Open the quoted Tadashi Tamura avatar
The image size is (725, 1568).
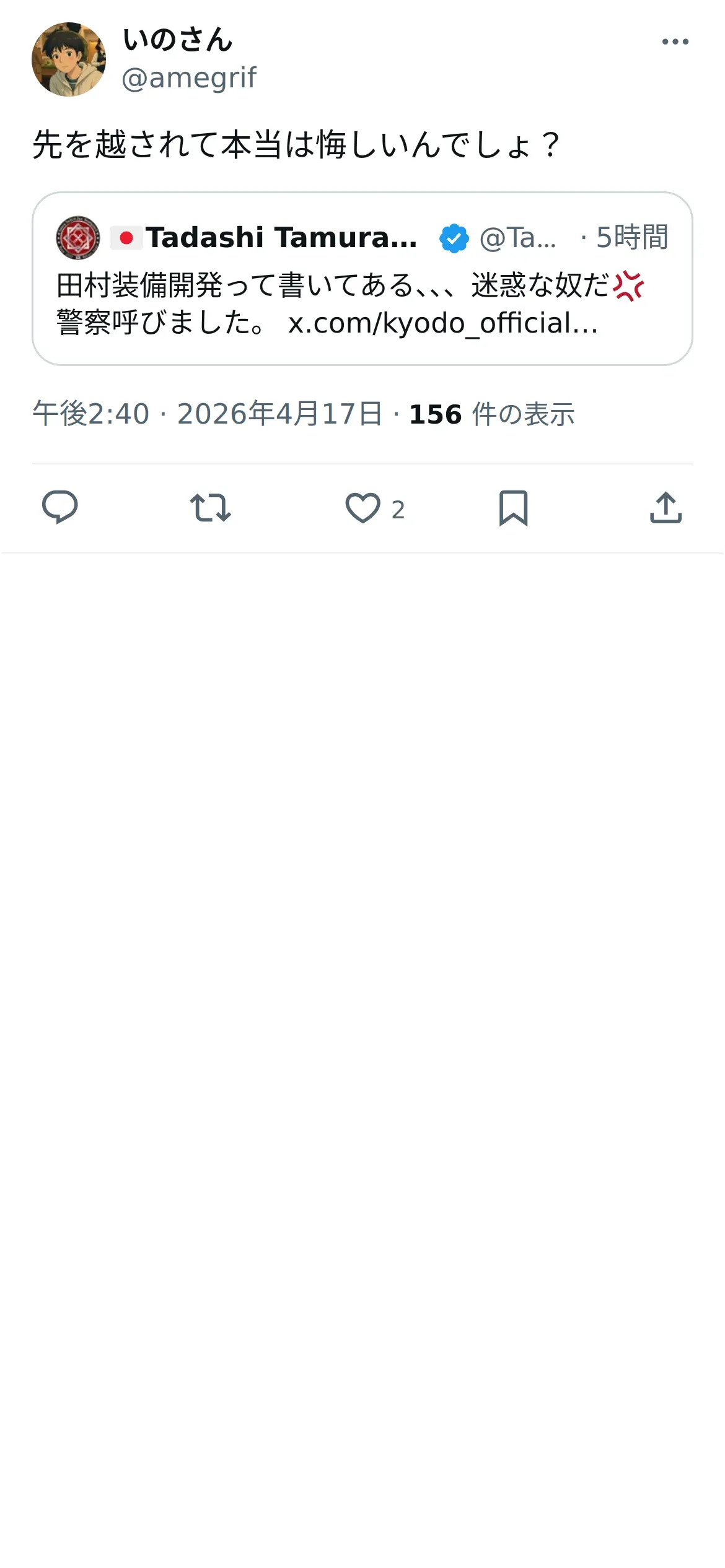(78, 238)
